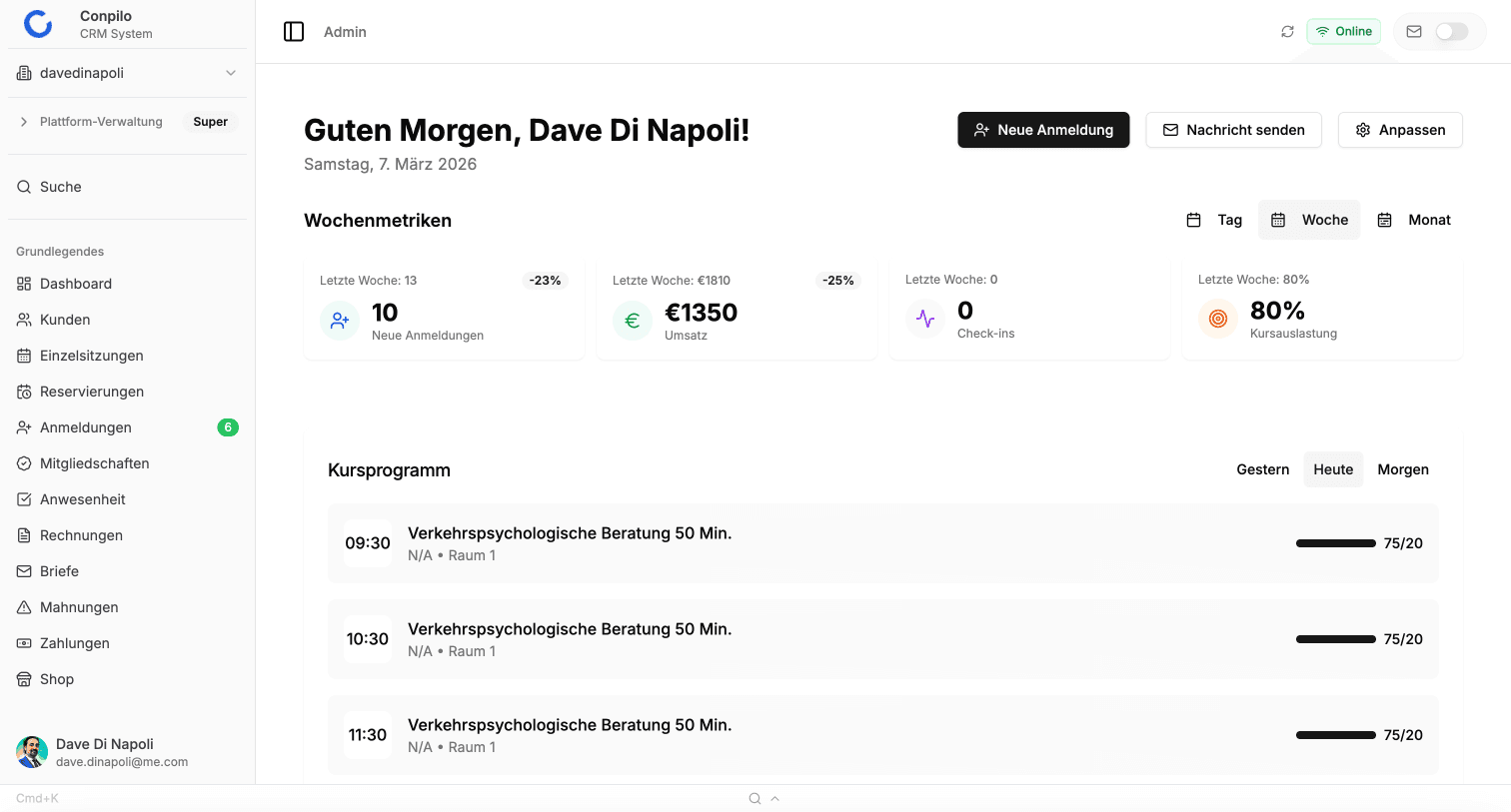Viewport: 1511px width, 812px height.
Task: Toggle the sidebar panel icon
Action: pos(294,32)
